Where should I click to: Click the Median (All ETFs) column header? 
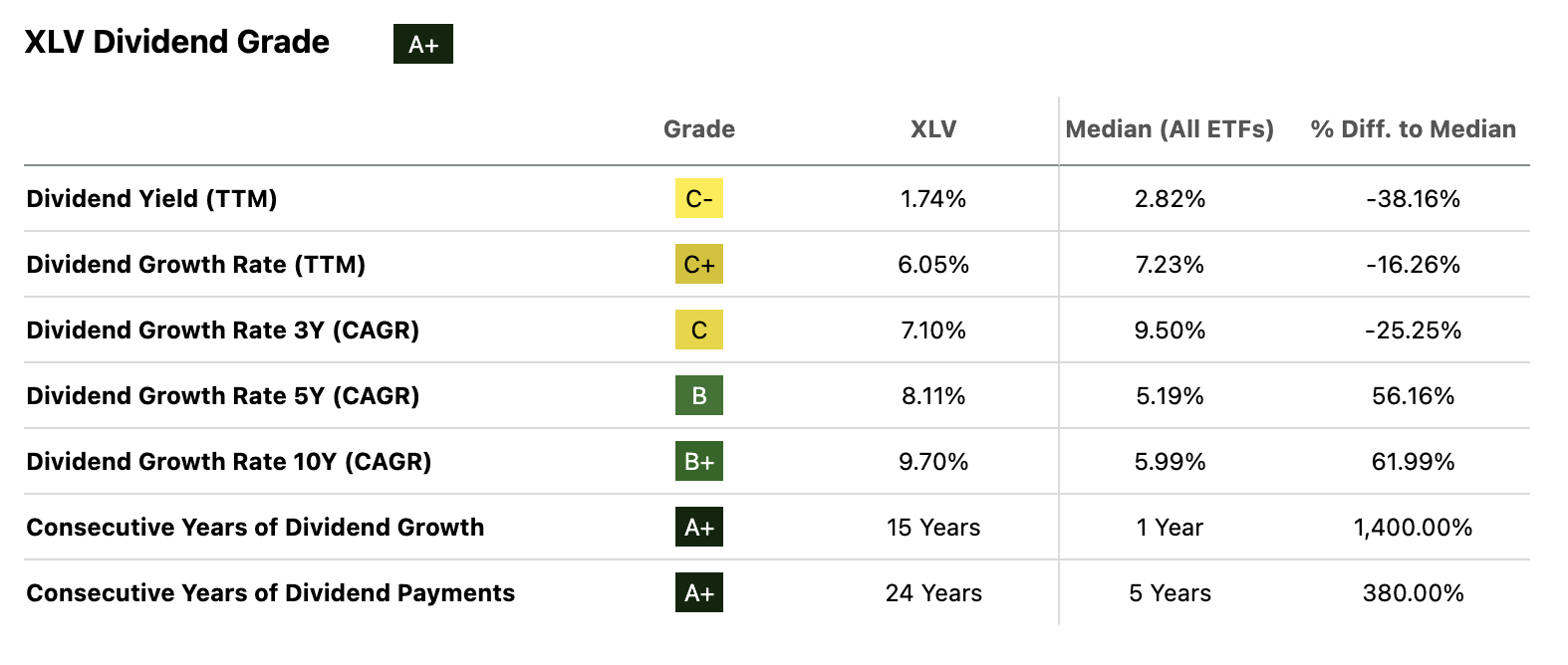click(x=1170, y=129)
